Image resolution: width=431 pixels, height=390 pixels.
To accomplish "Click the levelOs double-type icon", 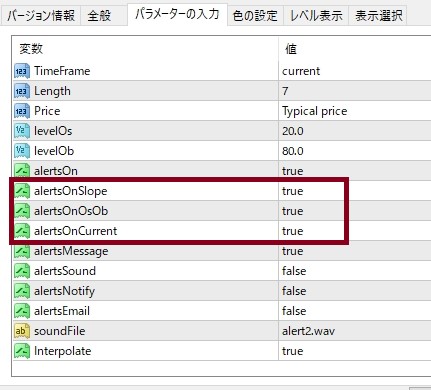I will pyautogui.click(x=22, y=131).
